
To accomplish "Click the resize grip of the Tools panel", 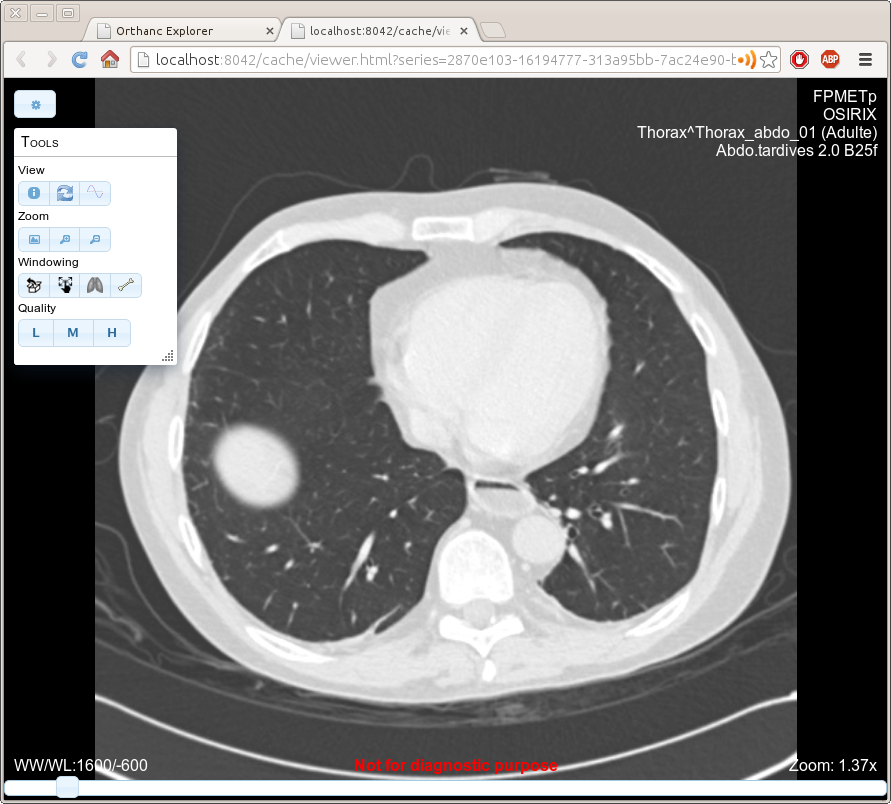I will coord(168,356).
